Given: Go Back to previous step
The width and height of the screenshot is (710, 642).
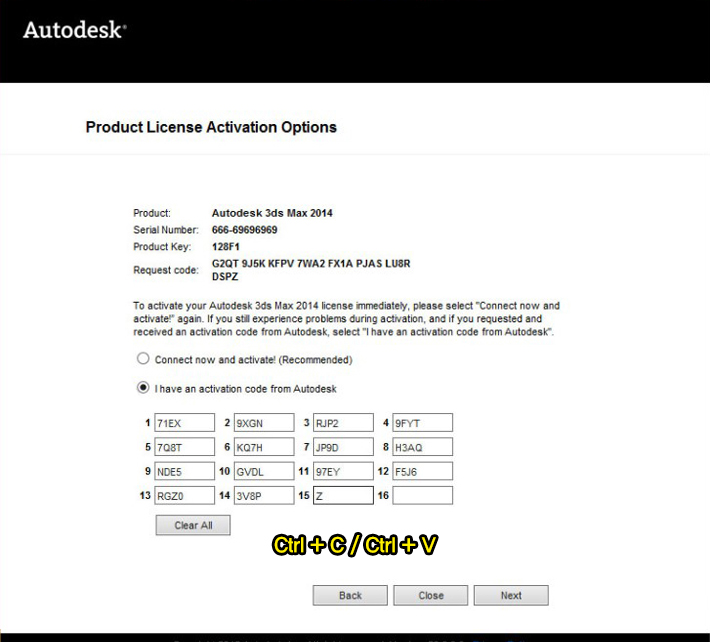Looking at the screenshot, I should 350,595.
